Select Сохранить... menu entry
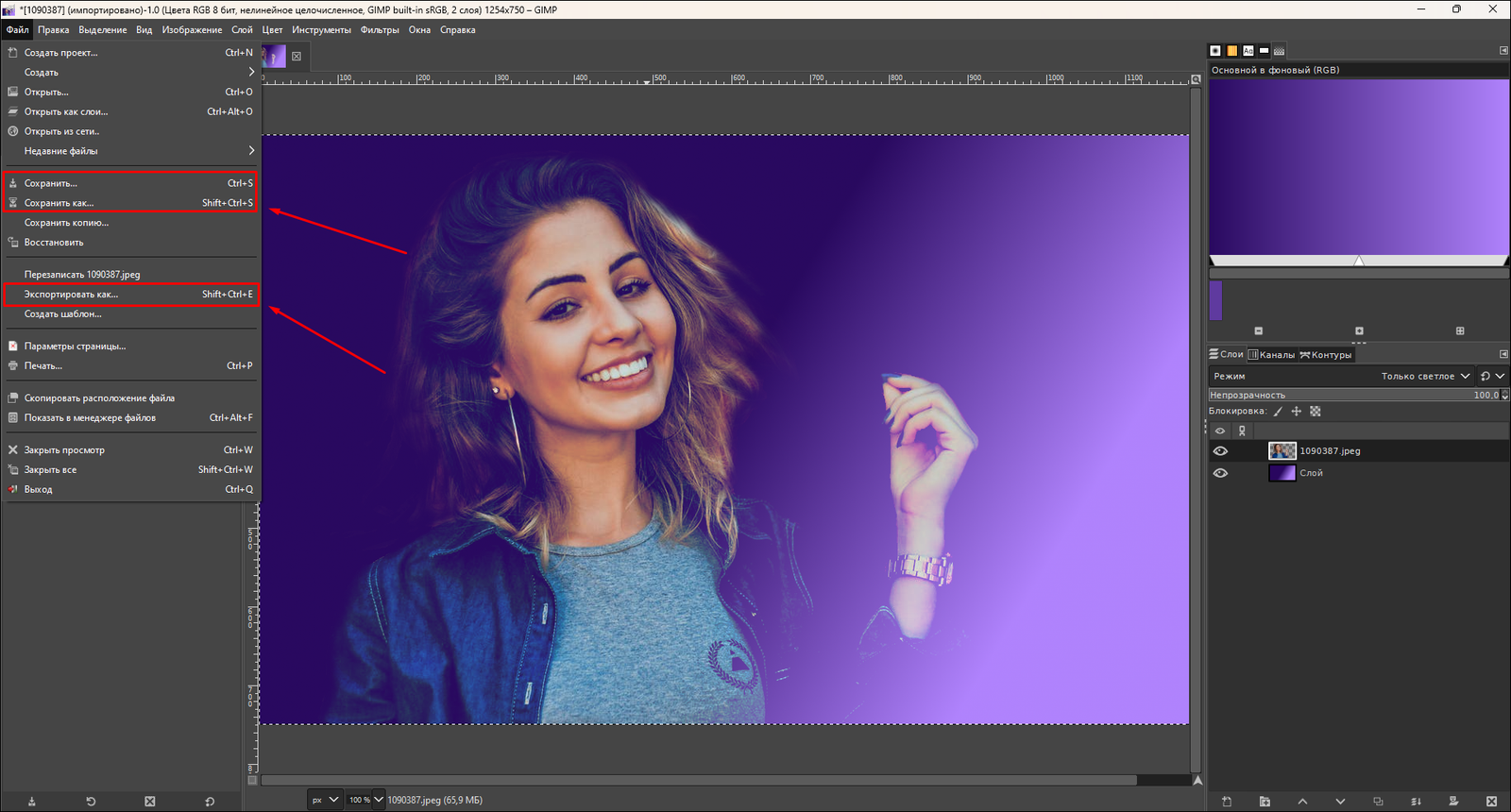 coord(131,183)
